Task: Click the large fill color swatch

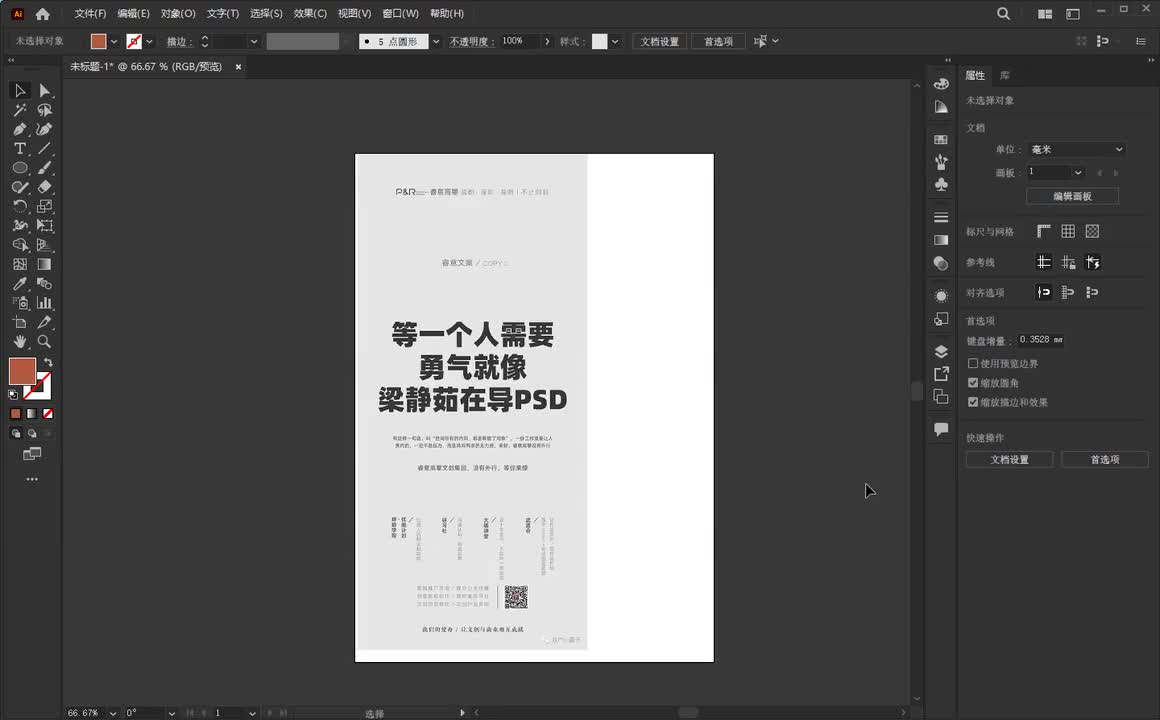Action: pyautogui.click(x=22, y=371)
